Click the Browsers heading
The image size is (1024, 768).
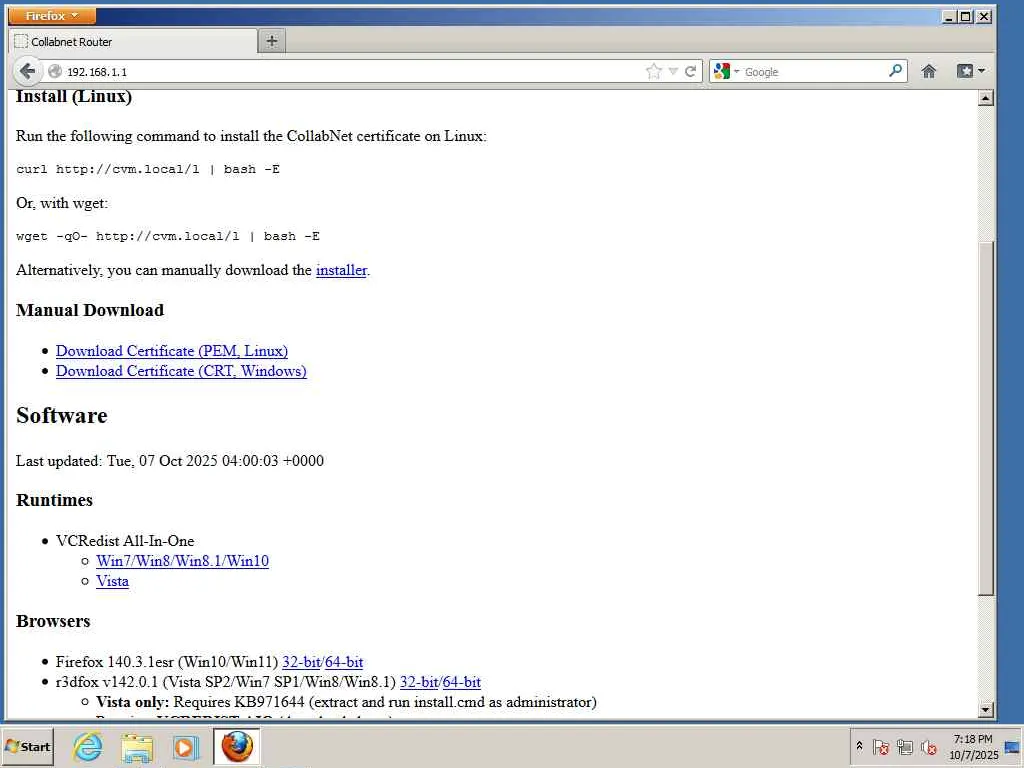(53, 621)
